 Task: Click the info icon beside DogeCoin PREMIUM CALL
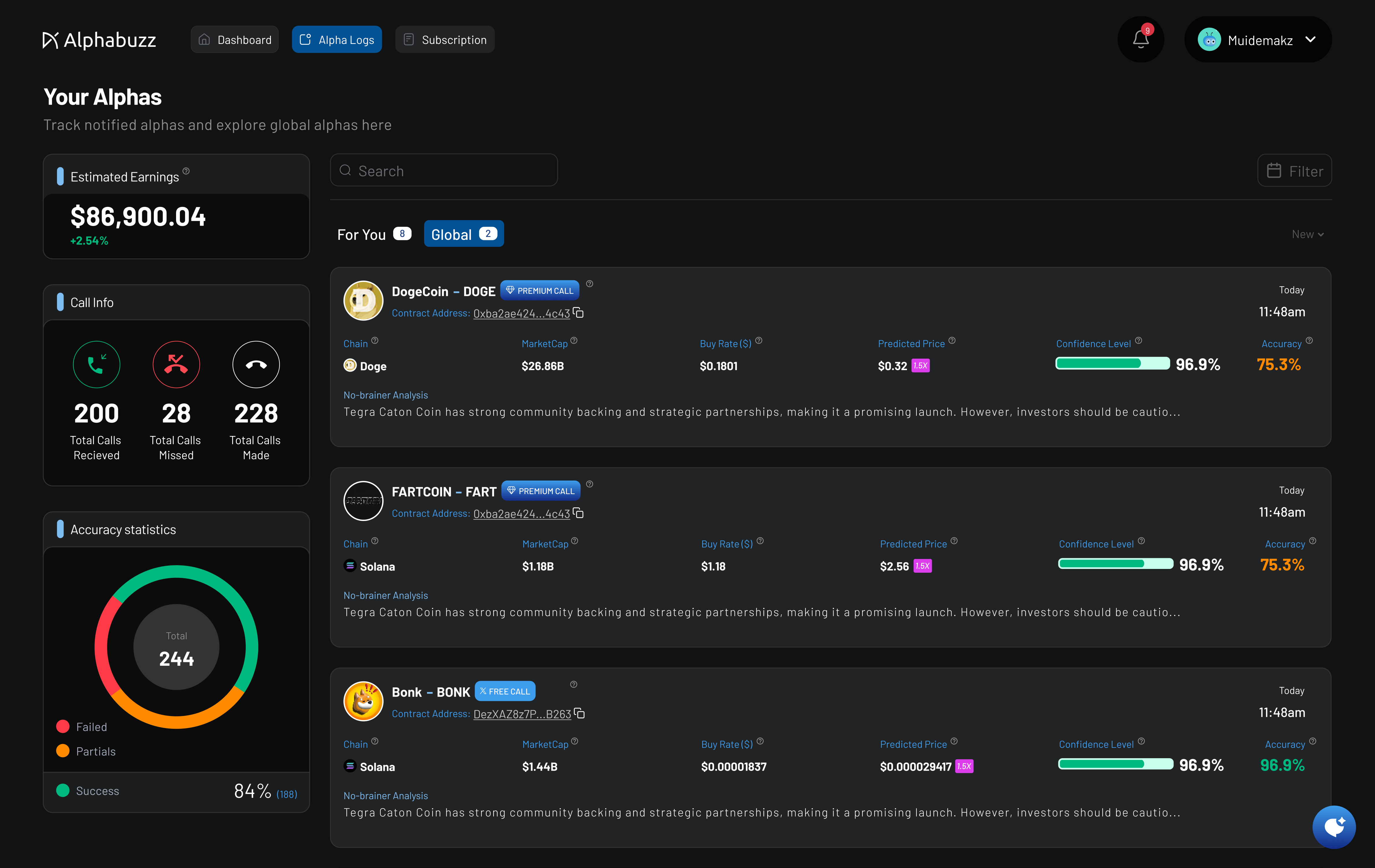[x=590, y=284]
